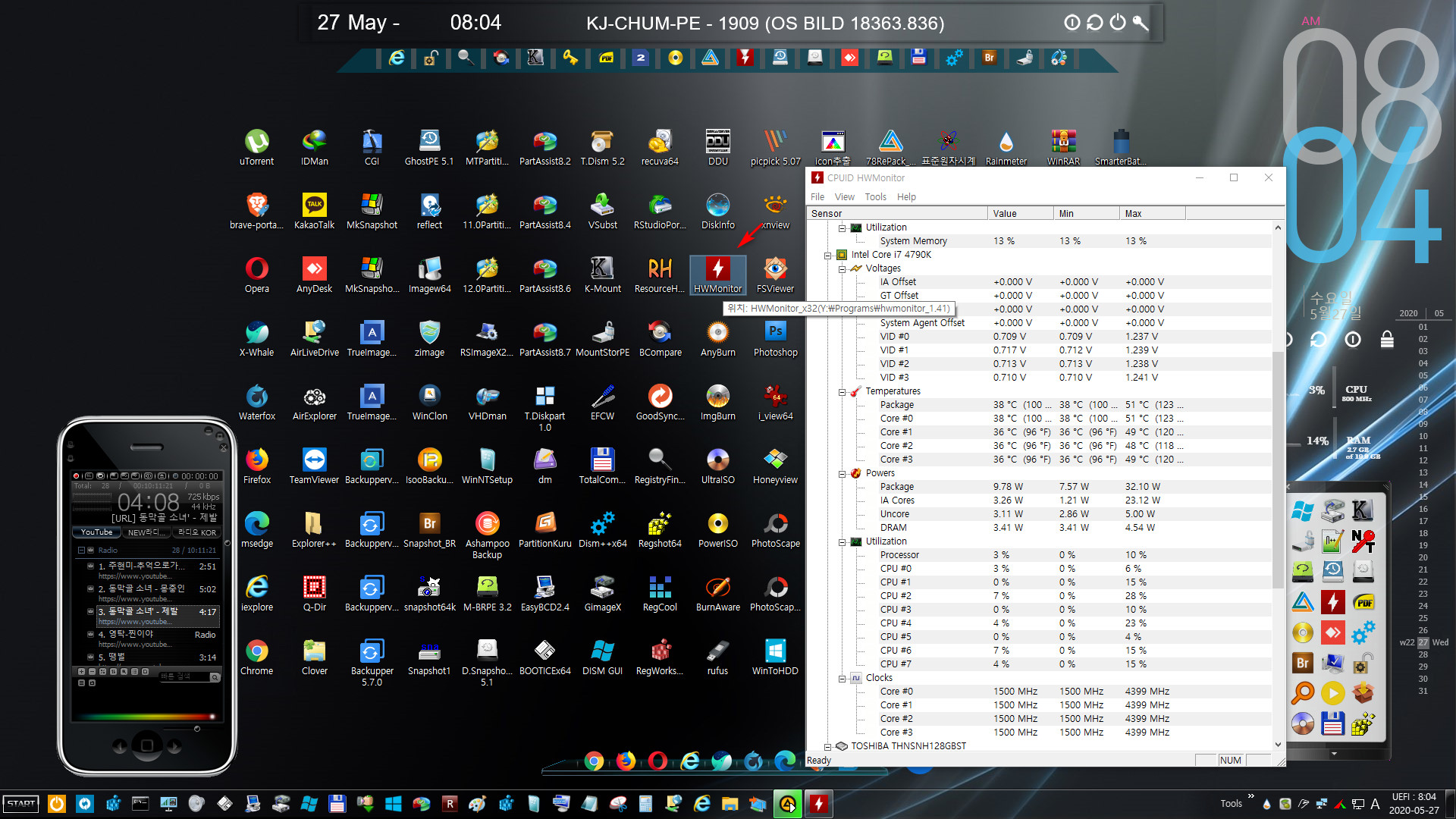Screen dimensions: 1456x819
Task: Click the DiskInfo desktop icon
Action: click(717, 211)
